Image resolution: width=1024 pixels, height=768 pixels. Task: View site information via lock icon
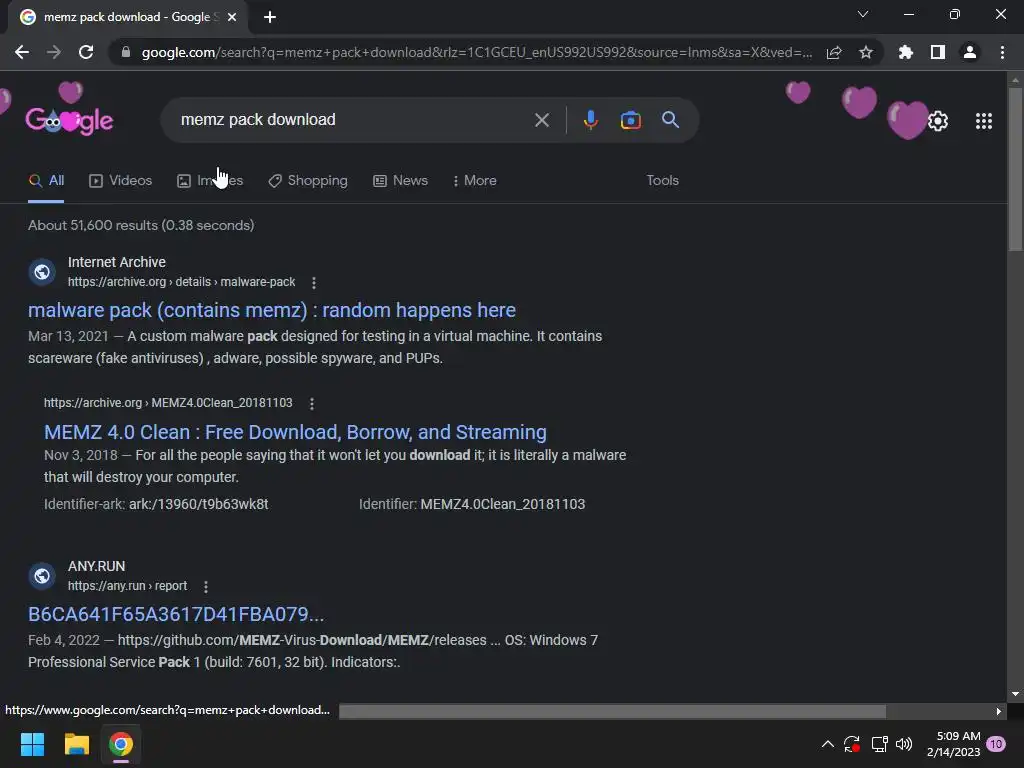126,52
